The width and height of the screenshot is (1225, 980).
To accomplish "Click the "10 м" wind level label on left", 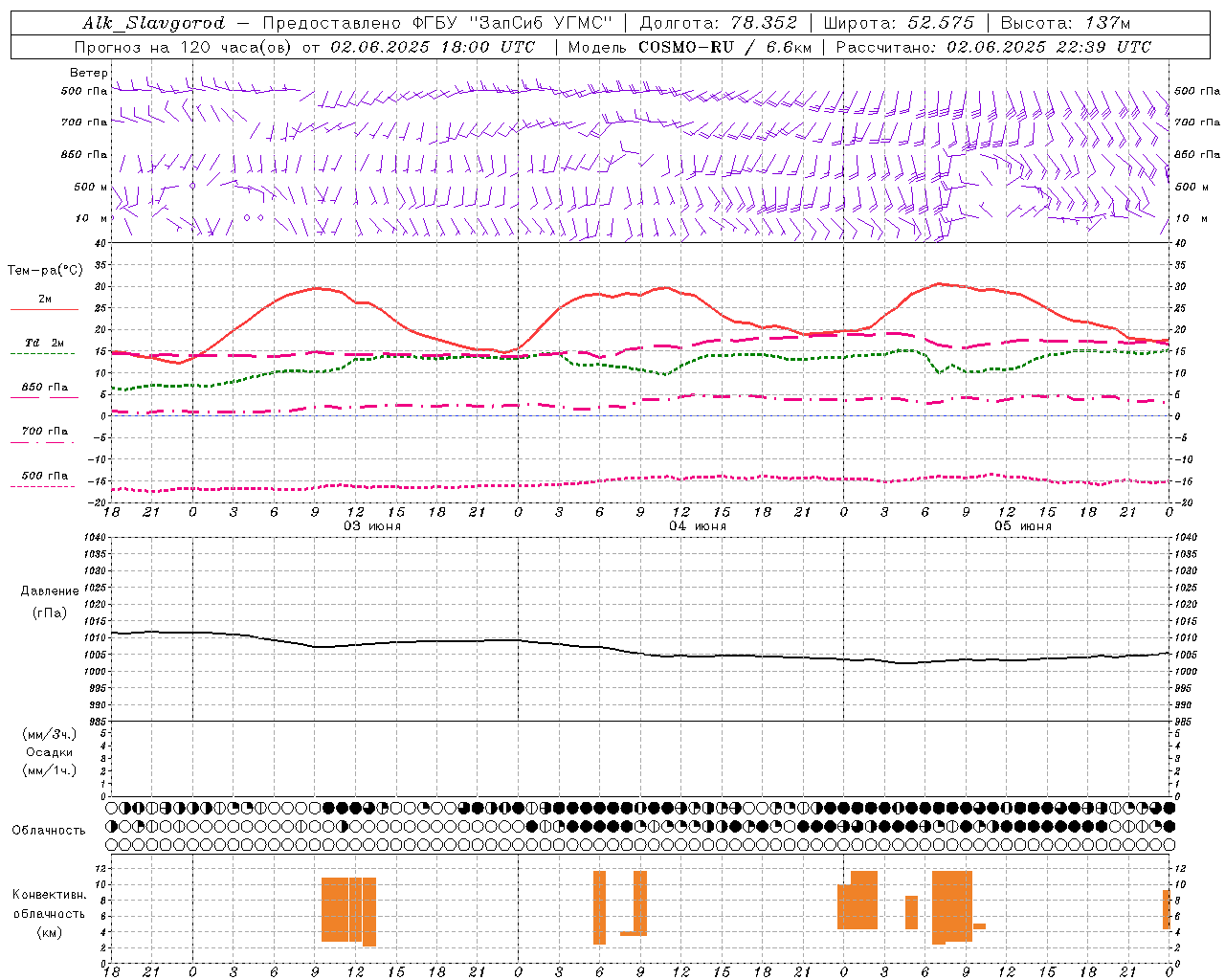I will pyautogui.click(x=92, y=218).
